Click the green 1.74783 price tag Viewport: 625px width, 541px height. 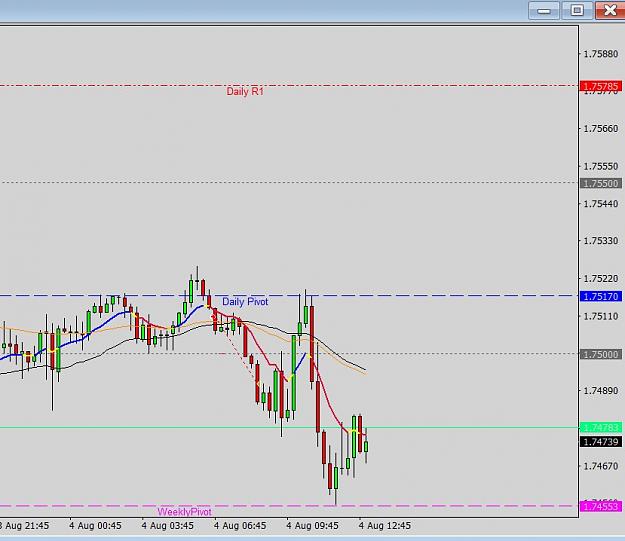coord(601,428)
